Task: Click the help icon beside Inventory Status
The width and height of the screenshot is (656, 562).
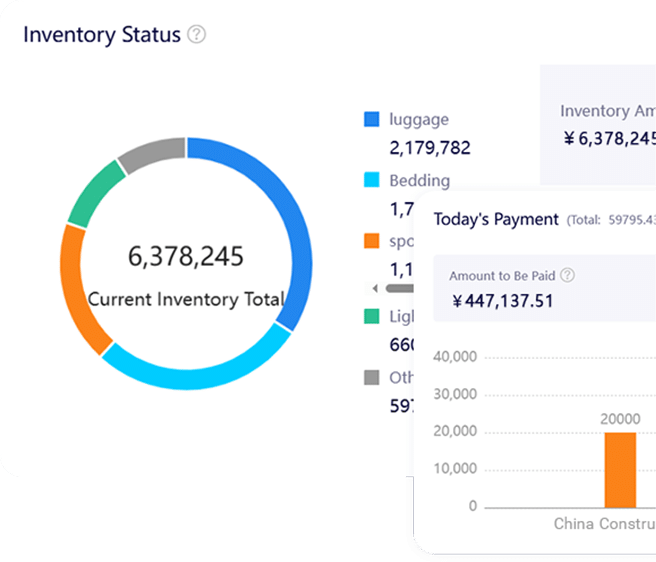Action: 197,35
